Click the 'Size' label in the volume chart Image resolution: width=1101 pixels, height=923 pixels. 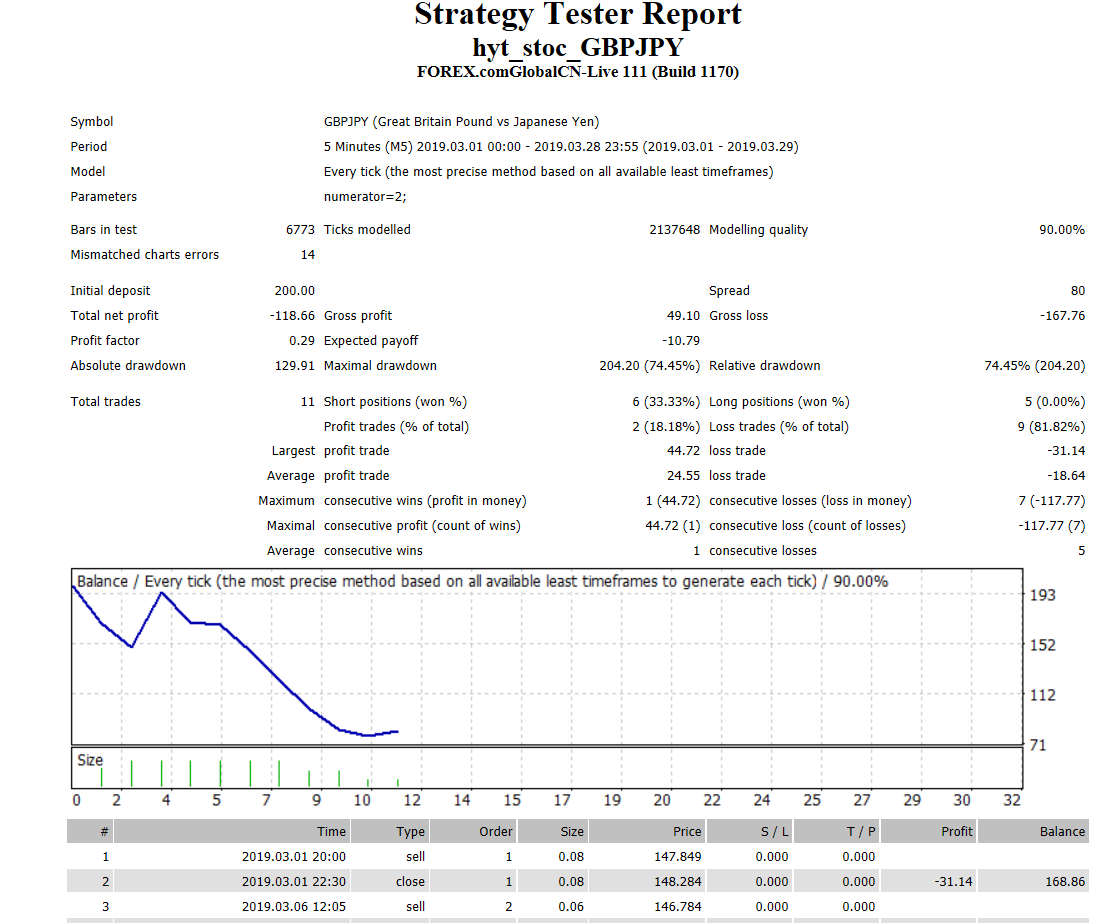pos(90,761)
